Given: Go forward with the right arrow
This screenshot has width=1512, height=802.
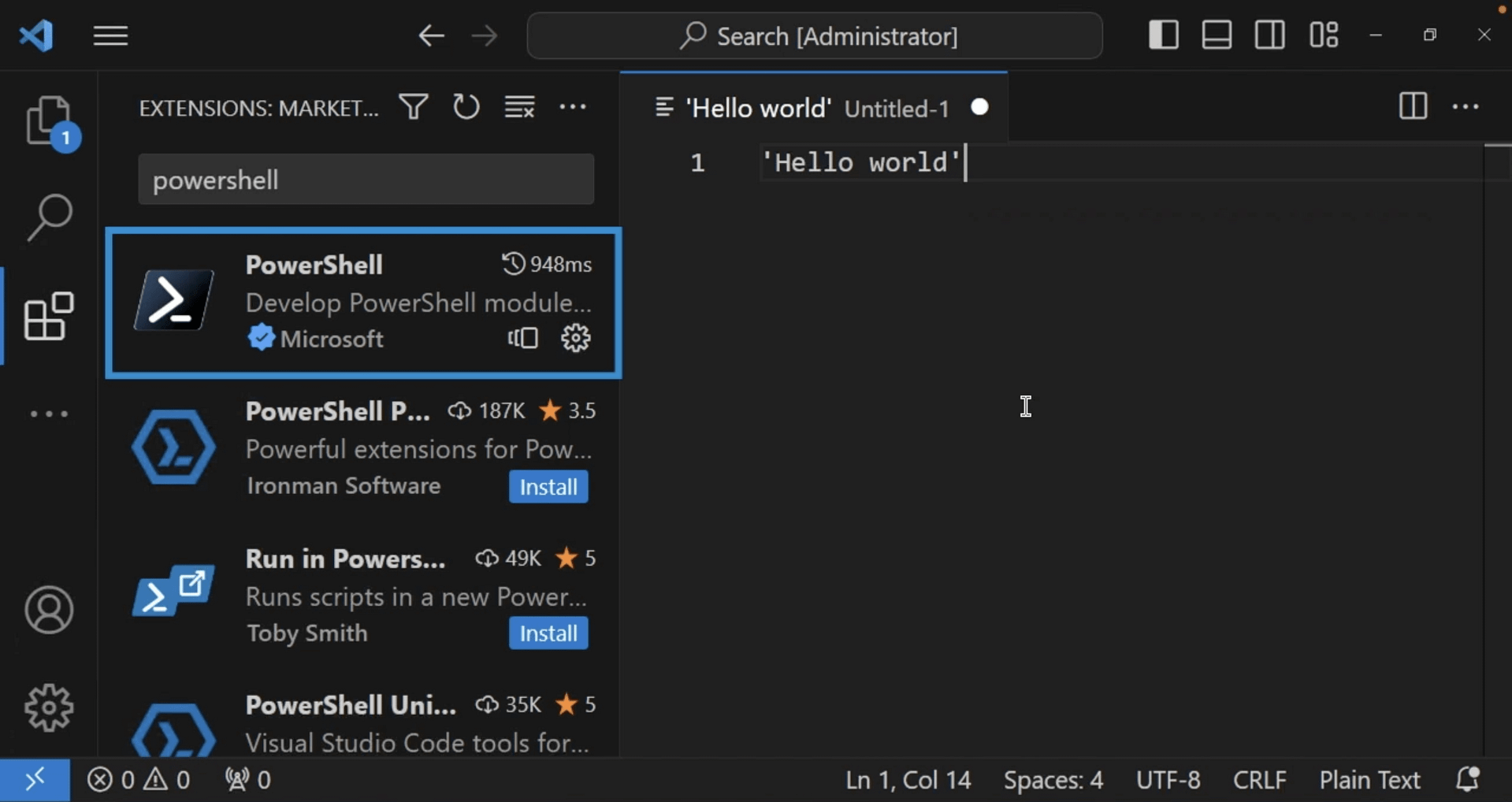Looking at the screenshot, I should (485, 35).
